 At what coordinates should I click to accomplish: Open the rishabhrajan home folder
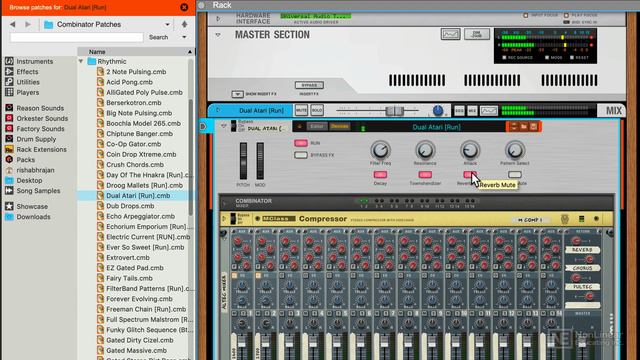tap(30, 170)
